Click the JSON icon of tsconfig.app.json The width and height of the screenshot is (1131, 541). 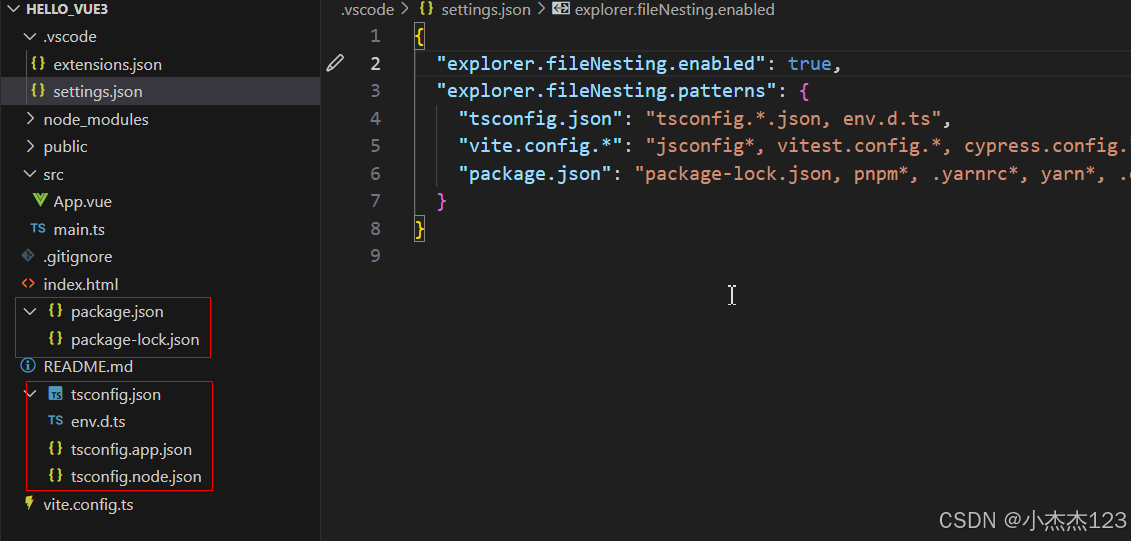(56, 449)
